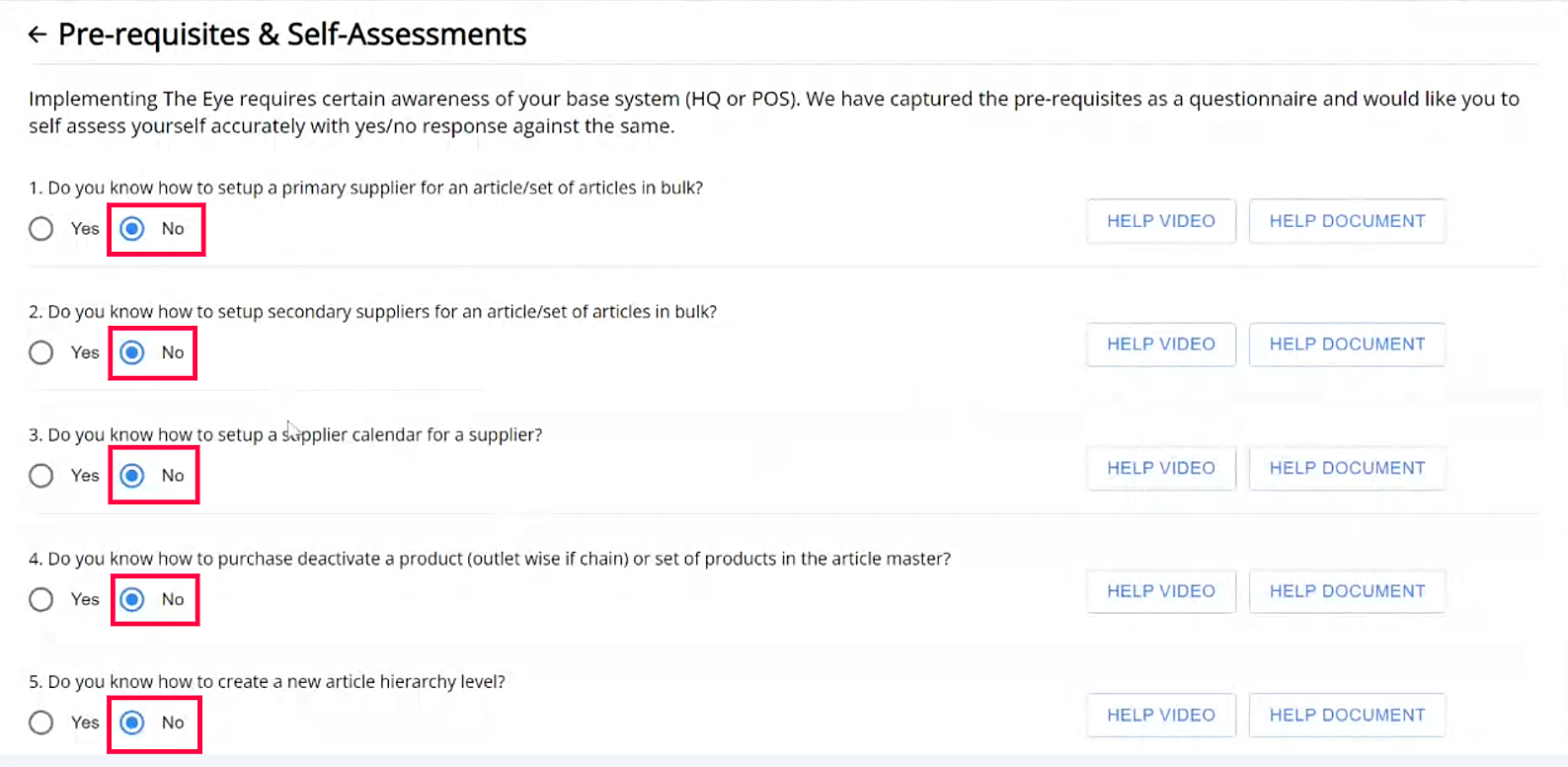The height and width of the screenshot is (767, 1568).
Task: Open Help Document for supplier calendar question
Action: [1347, 468]
